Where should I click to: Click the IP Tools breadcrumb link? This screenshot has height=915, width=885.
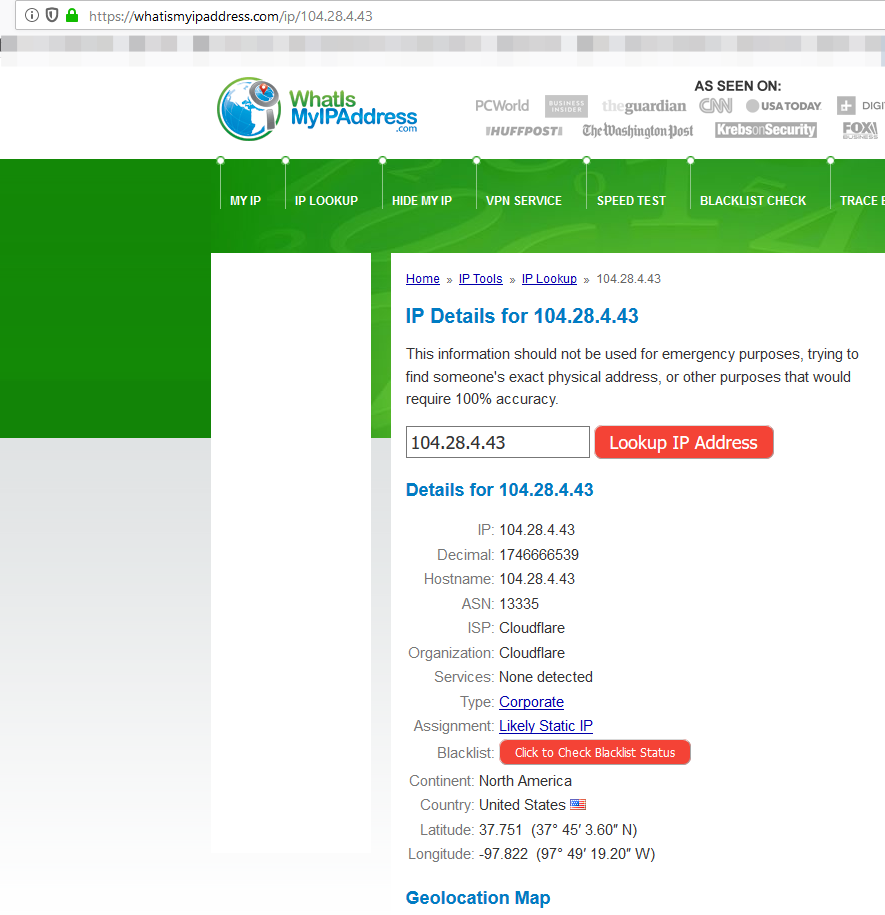click(480, 279)
